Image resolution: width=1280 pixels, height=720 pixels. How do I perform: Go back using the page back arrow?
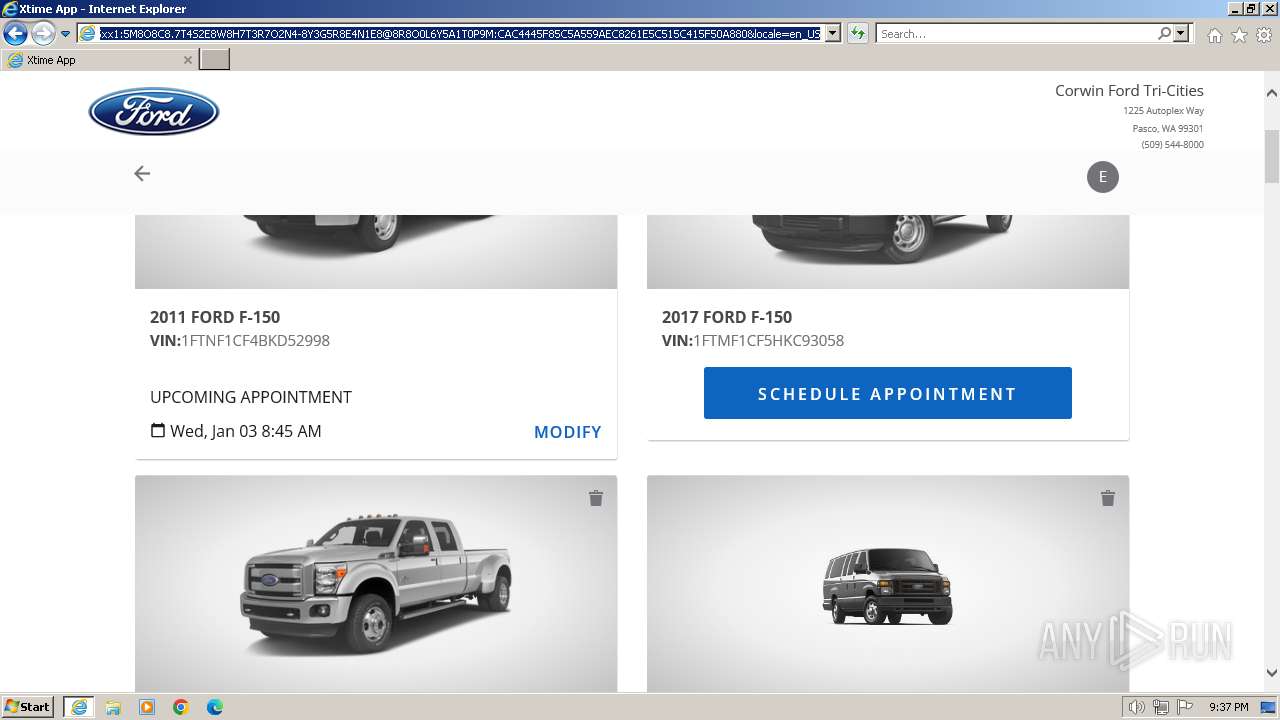142,174
